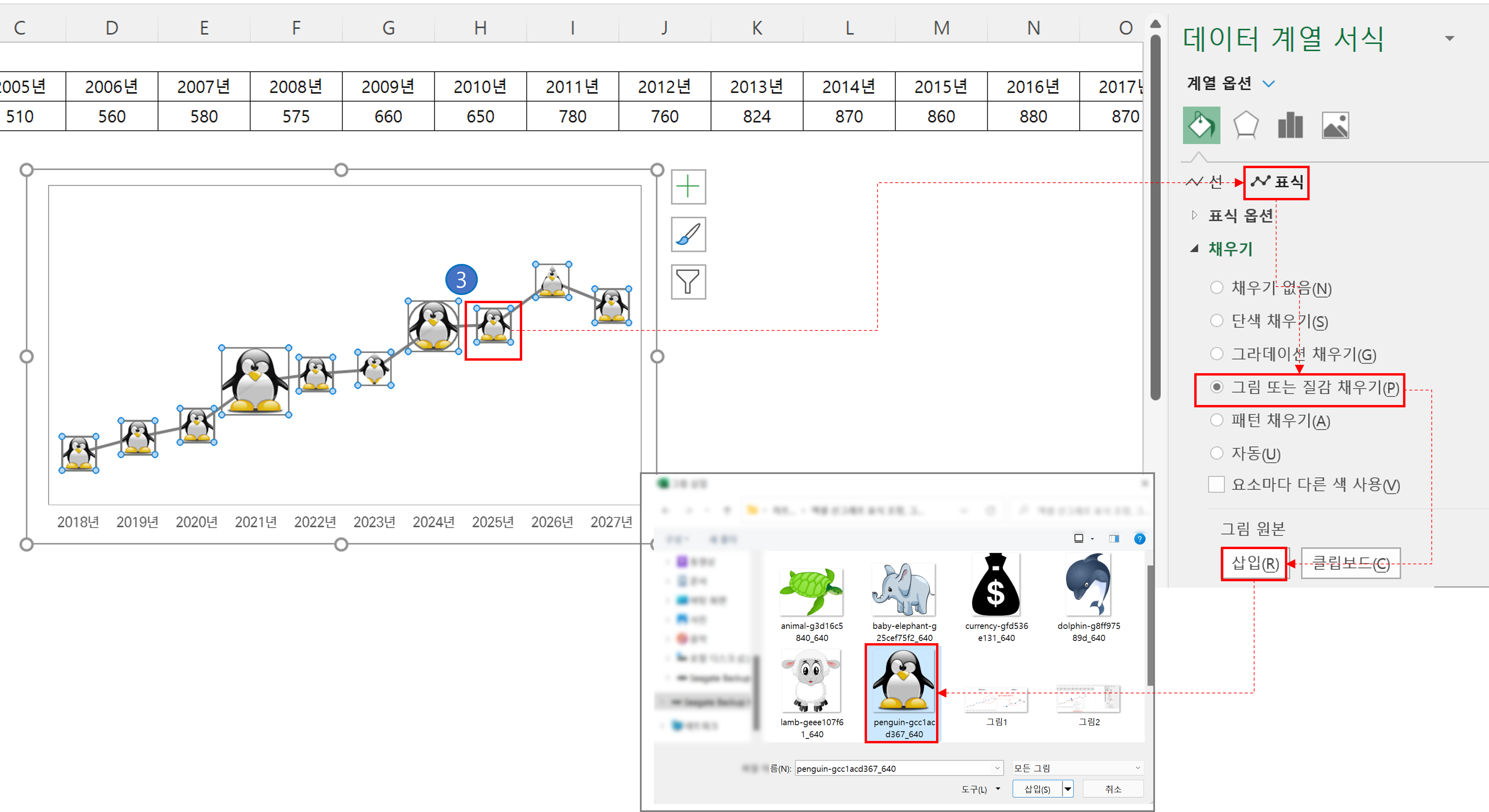Switch to the 표식 tab
Image resolution: width=1489 pixels, height=812 pixels.
[x=1276, y=183]
